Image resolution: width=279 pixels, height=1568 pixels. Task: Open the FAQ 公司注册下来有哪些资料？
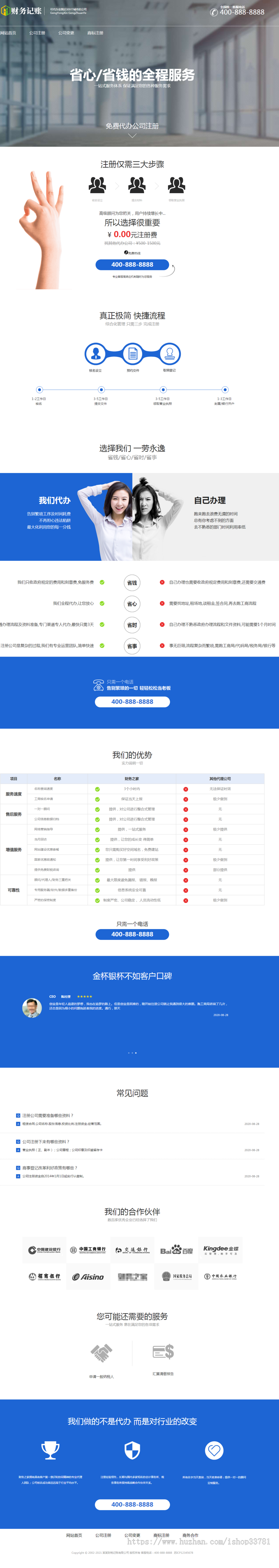(x=46, y=1142)
